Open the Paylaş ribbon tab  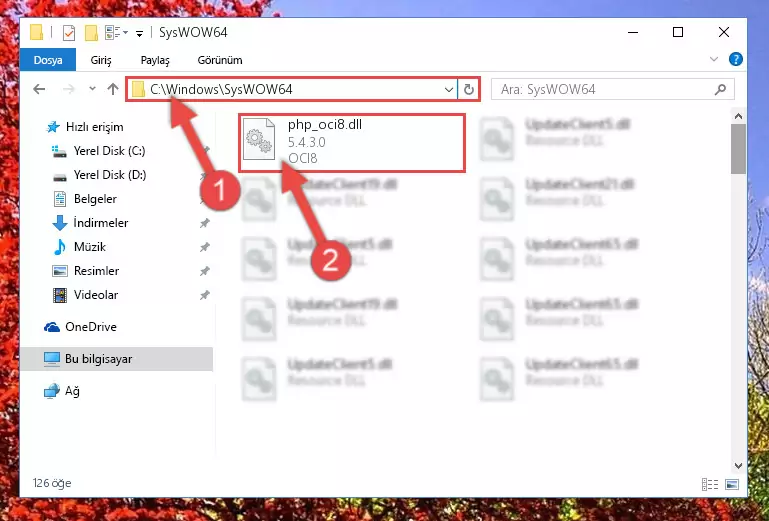pos(155,60)
